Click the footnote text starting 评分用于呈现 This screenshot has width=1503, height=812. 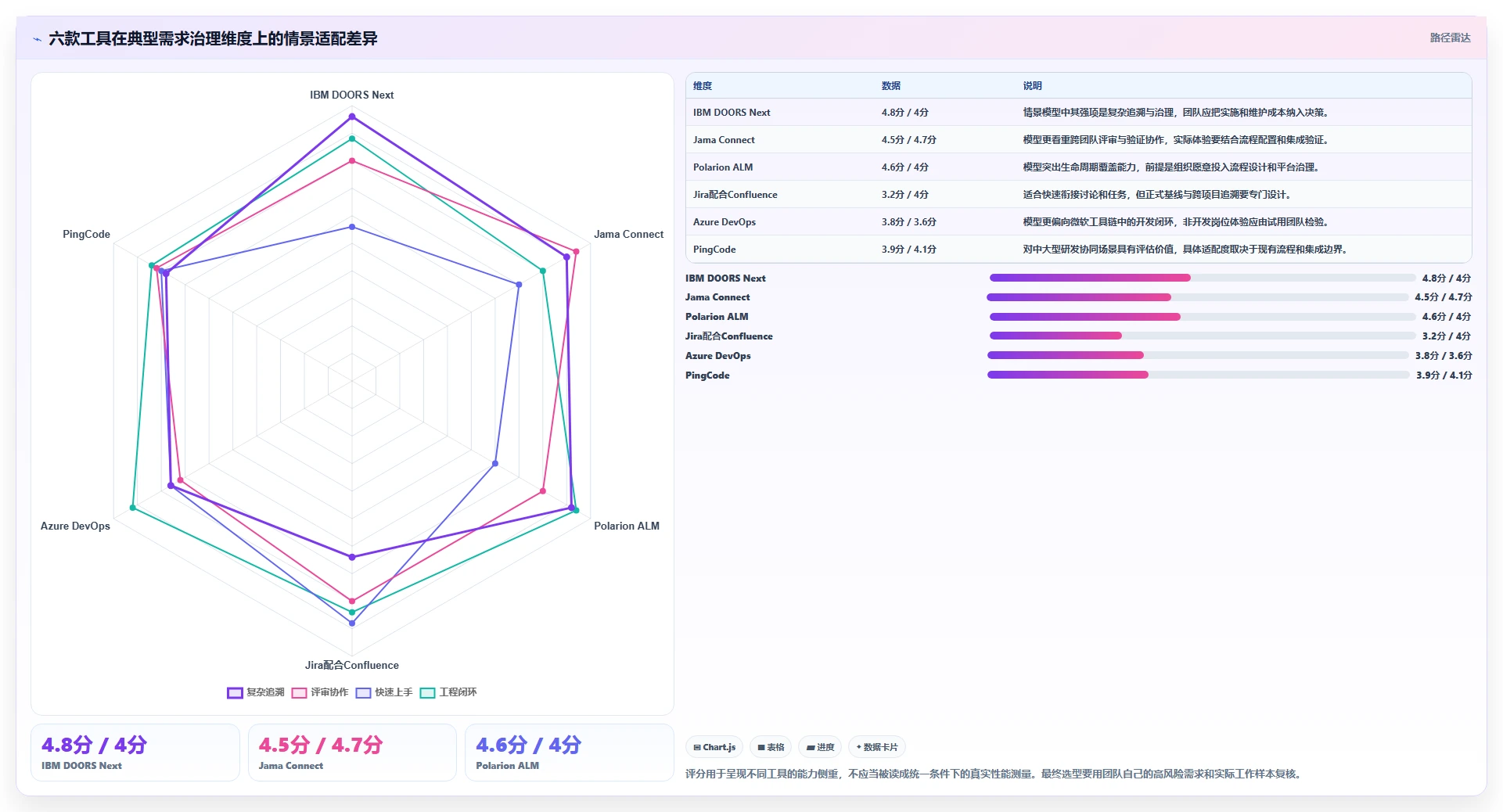click(994, 774)
